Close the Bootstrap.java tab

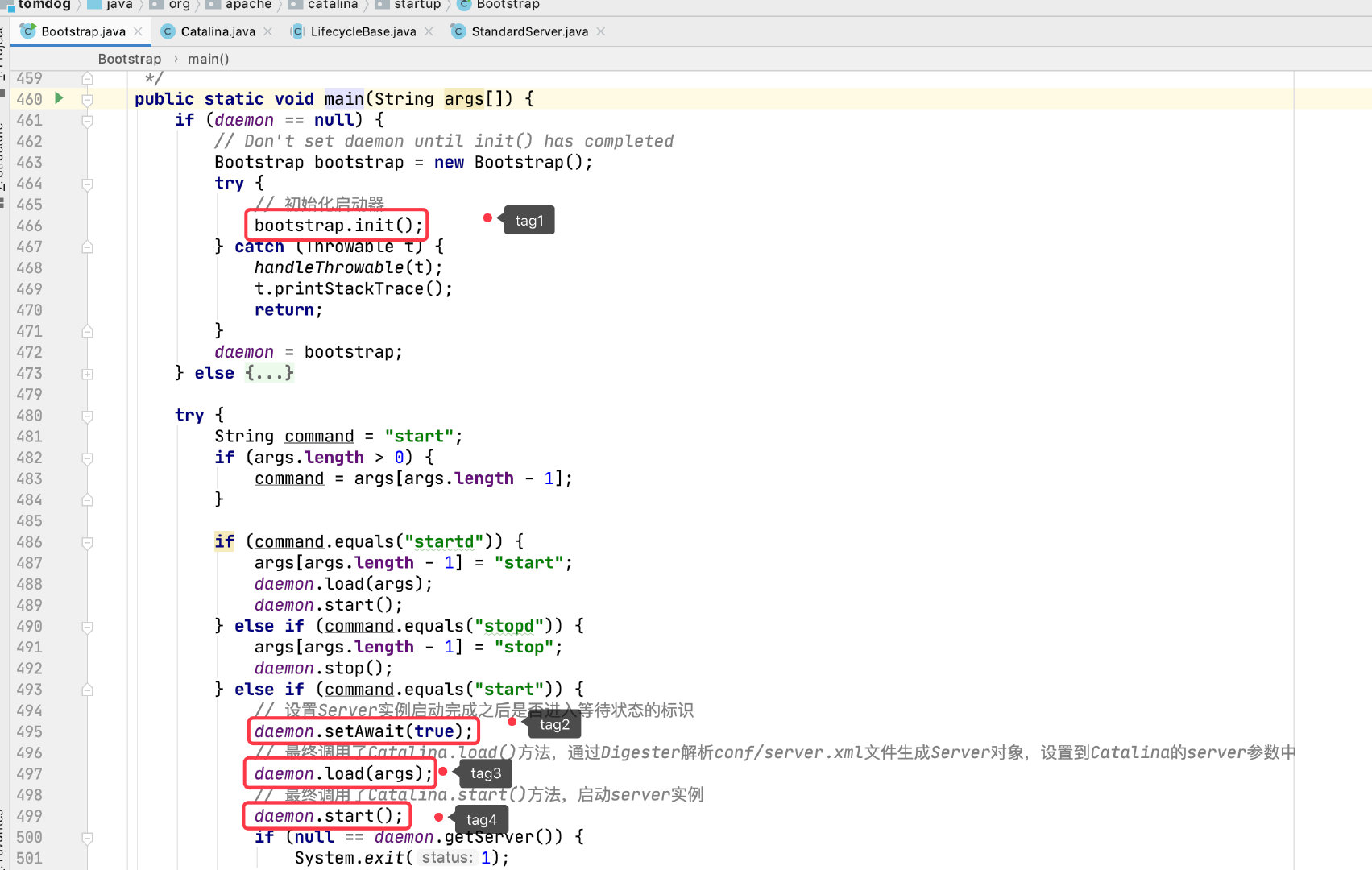tap(139, 31)
